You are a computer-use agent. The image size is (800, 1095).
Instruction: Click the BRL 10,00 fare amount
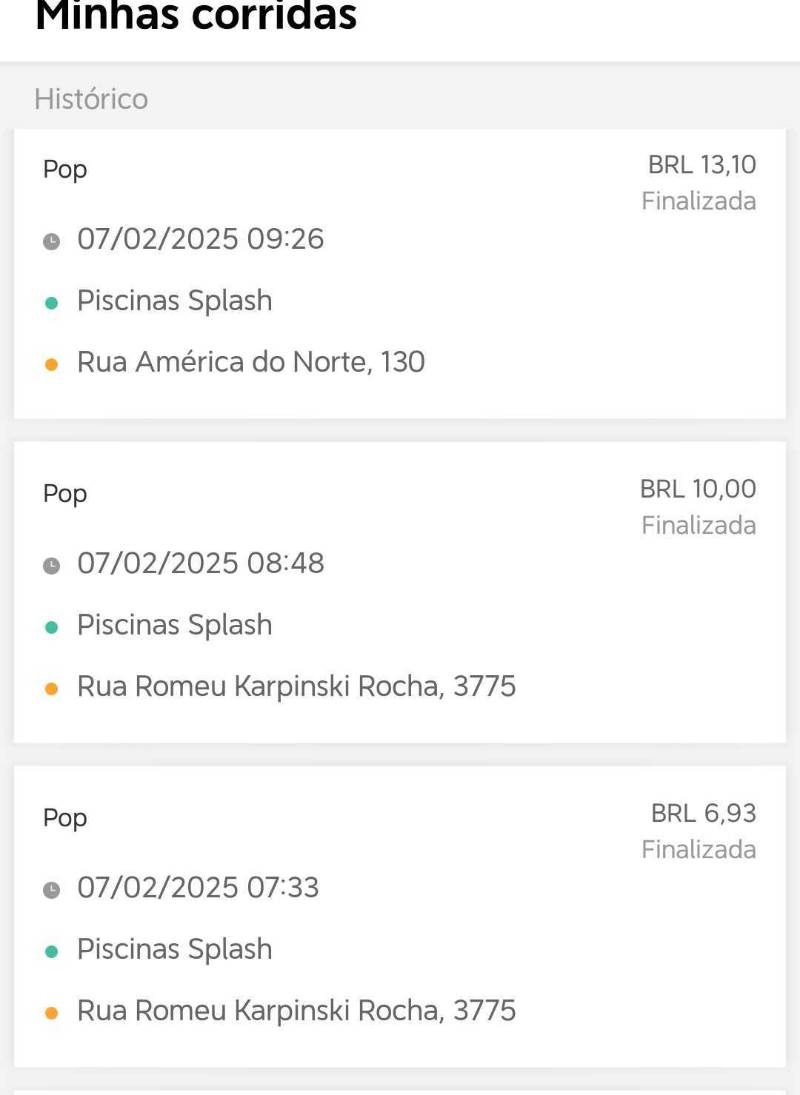[x=697, y=489]
